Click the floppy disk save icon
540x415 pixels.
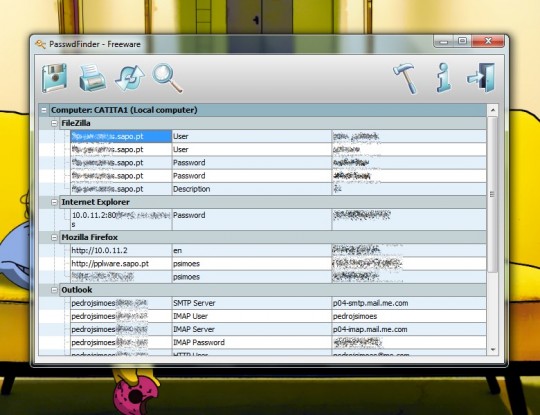point(54,78)
